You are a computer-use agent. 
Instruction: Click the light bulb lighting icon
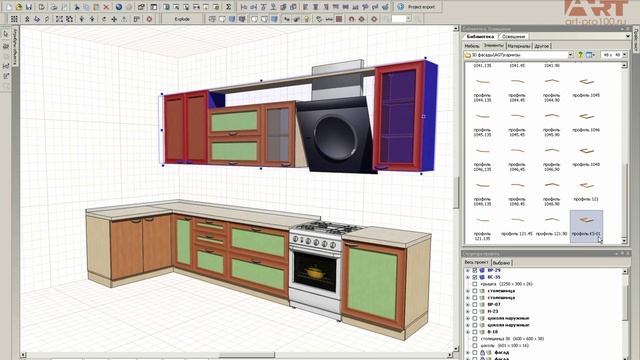click(x=307, y=19)
